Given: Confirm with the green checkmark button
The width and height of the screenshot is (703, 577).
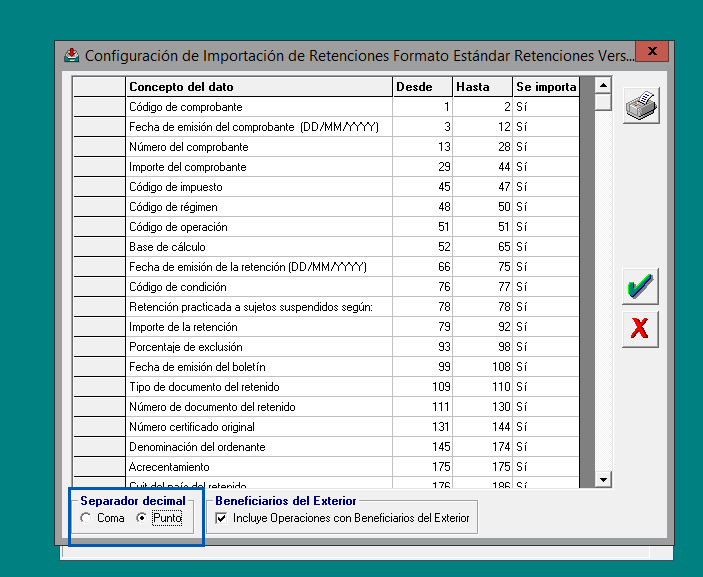Looking at the screenshot, I should tap(640, 287).
